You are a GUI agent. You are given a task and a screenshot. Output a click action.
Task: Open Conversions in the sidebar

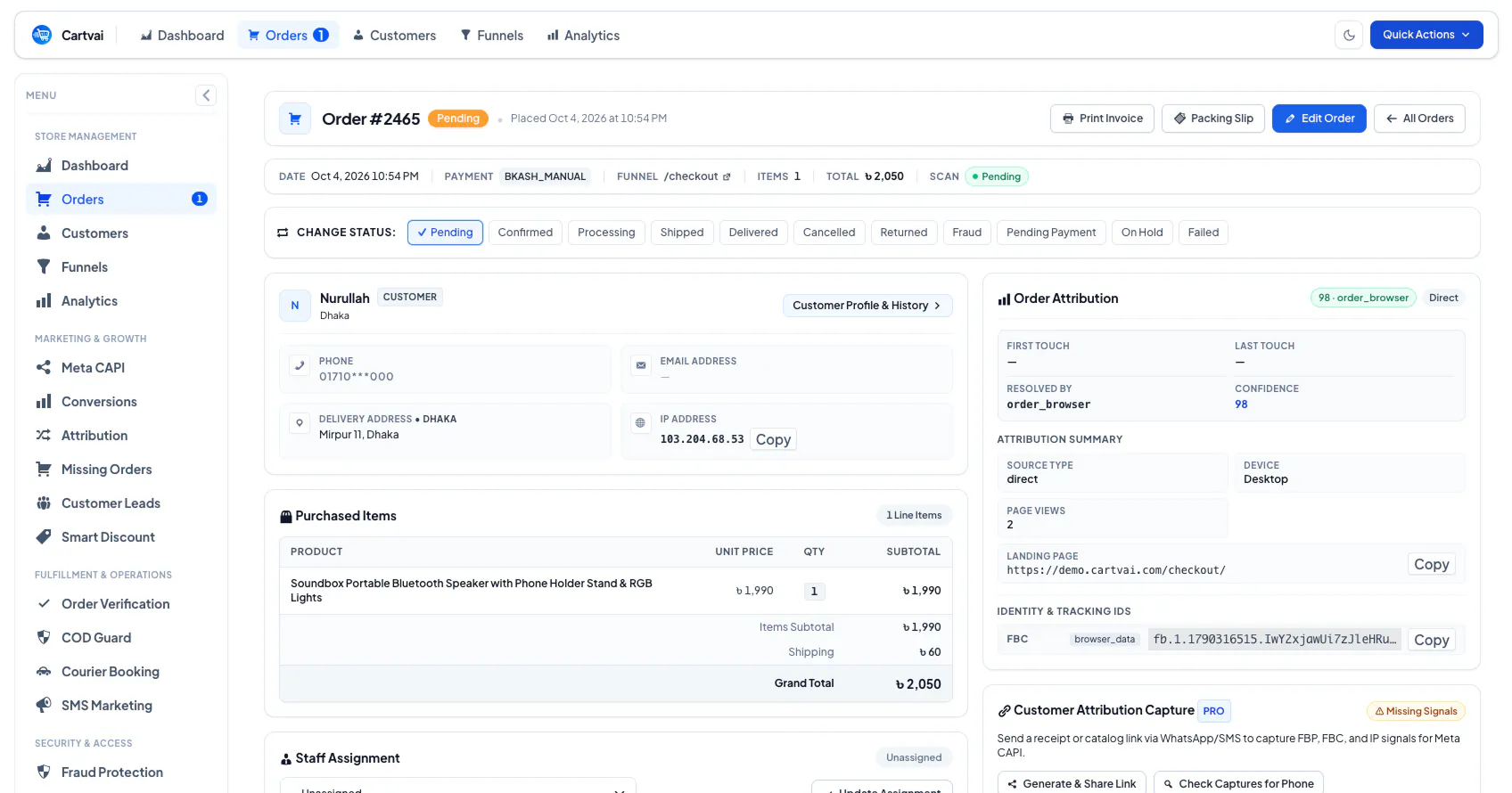pyautogui.click(x=121, y=402)
